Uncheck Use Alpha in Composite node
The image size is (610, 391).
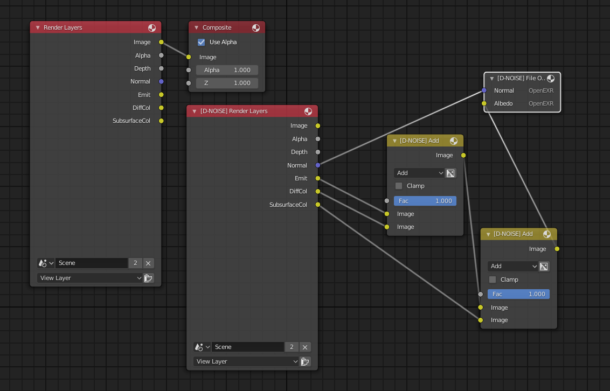[201, 42]
